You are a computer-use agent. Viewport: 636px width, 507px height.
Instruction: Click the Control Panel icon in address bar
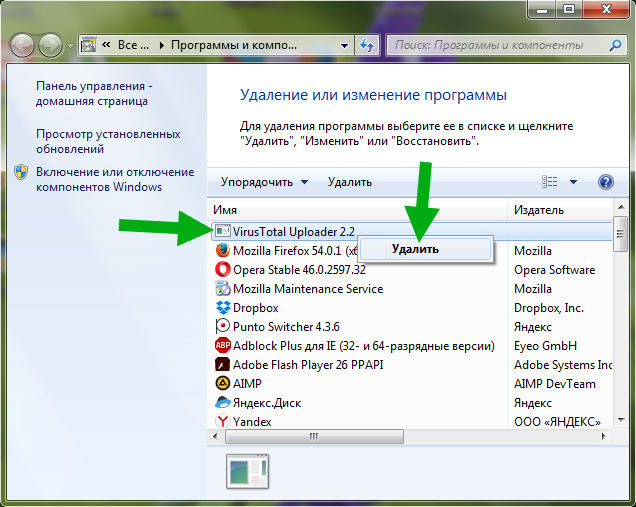88,45
